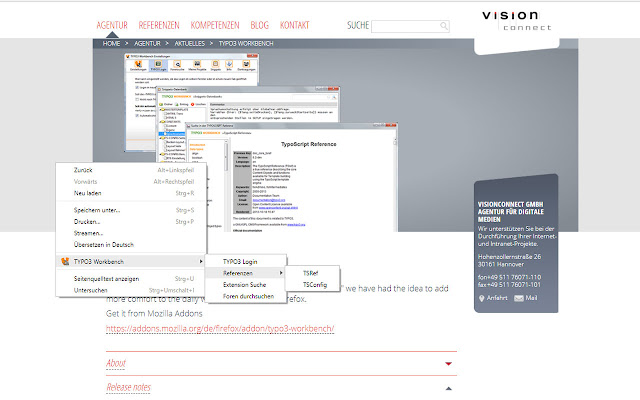Click the Anfahrt location pin icon
The width and height of the screenshot is (640, 400).
point(481,298)
